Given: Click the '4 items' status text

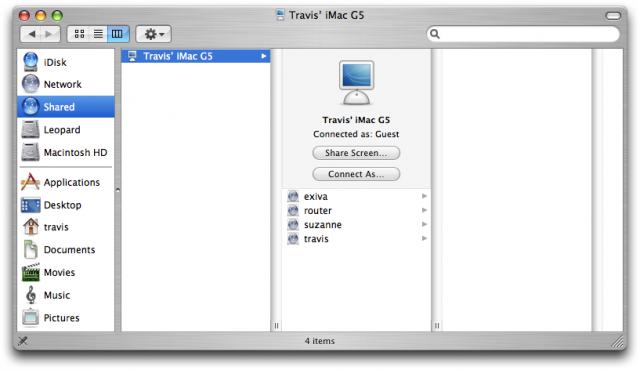Looking at the screenshot, I should pyautogui.click(x=320, y=341).
